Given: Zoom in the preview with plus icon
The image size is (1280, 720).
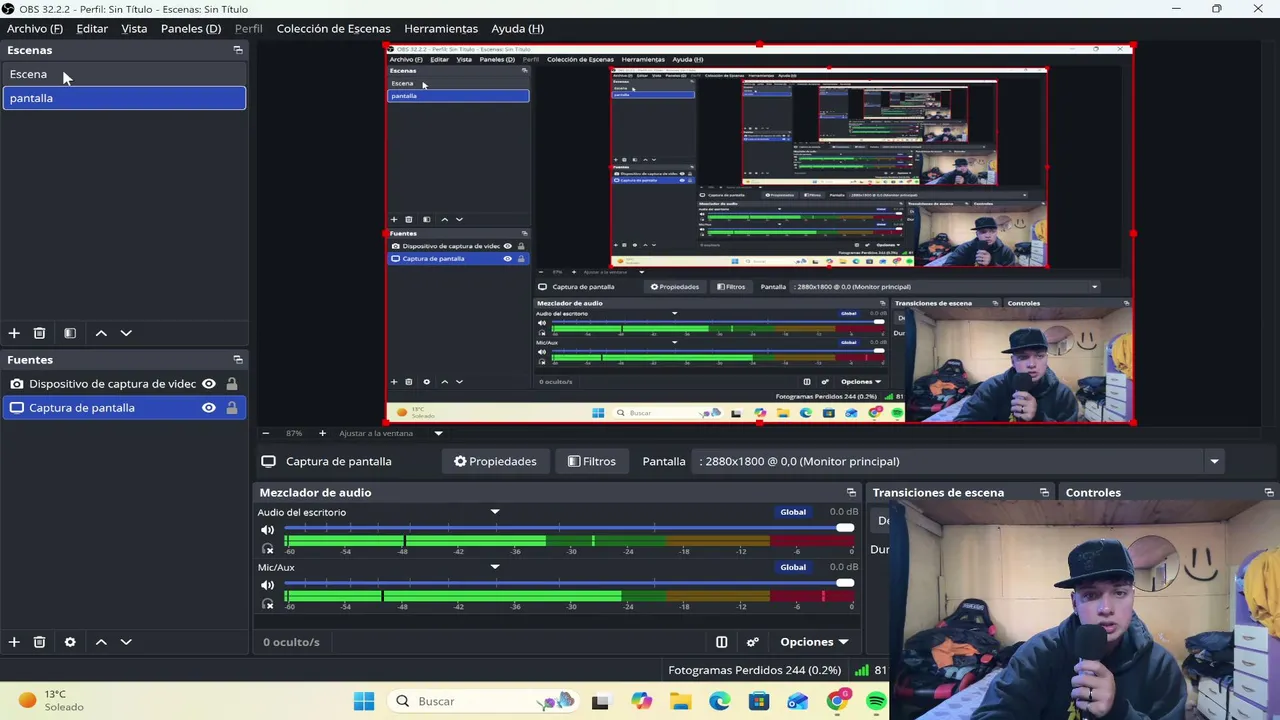Looking at the screenshot, I should [x=322, y=433].
